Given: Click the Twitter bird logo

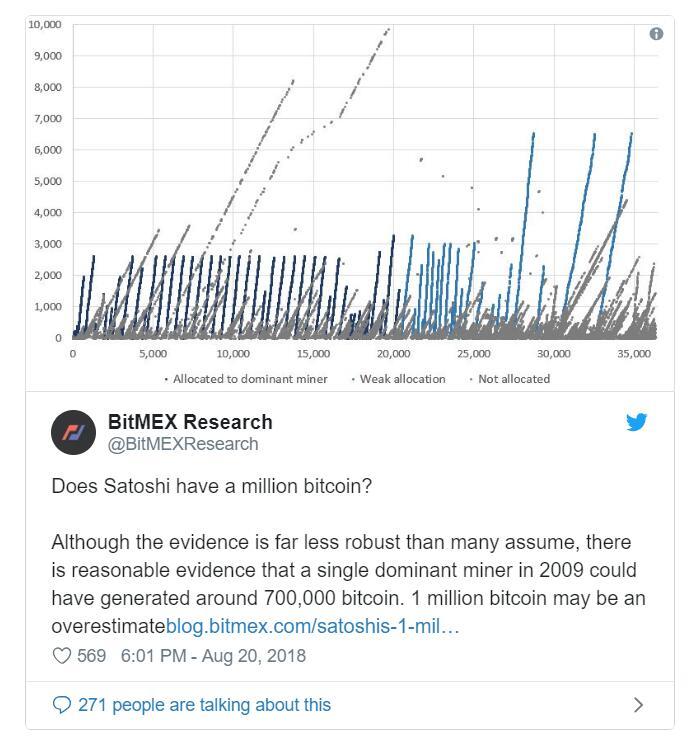Looking at the screenshot, I should (637, 422).
